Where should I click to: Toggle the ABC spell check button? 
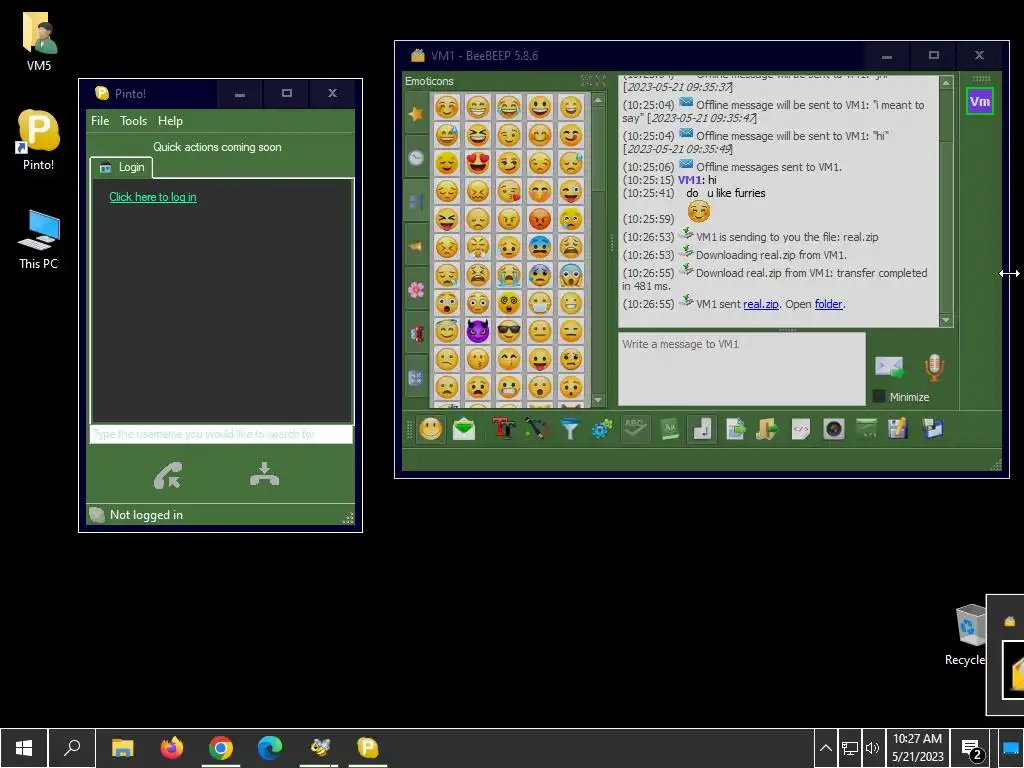(x=635, y=429)
